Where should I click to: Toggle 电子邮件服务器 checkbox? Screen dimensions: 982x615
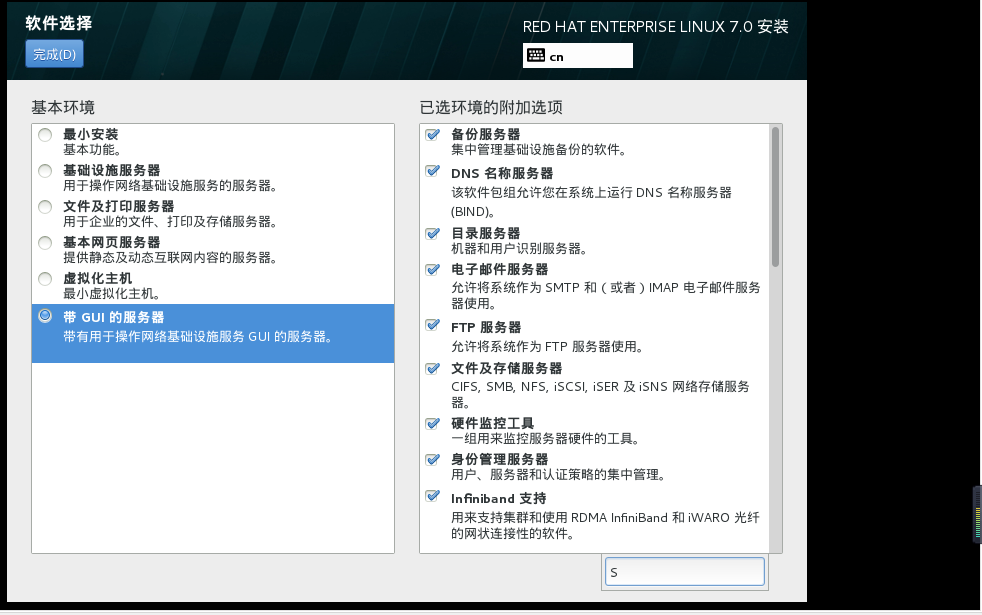point(432,269)
